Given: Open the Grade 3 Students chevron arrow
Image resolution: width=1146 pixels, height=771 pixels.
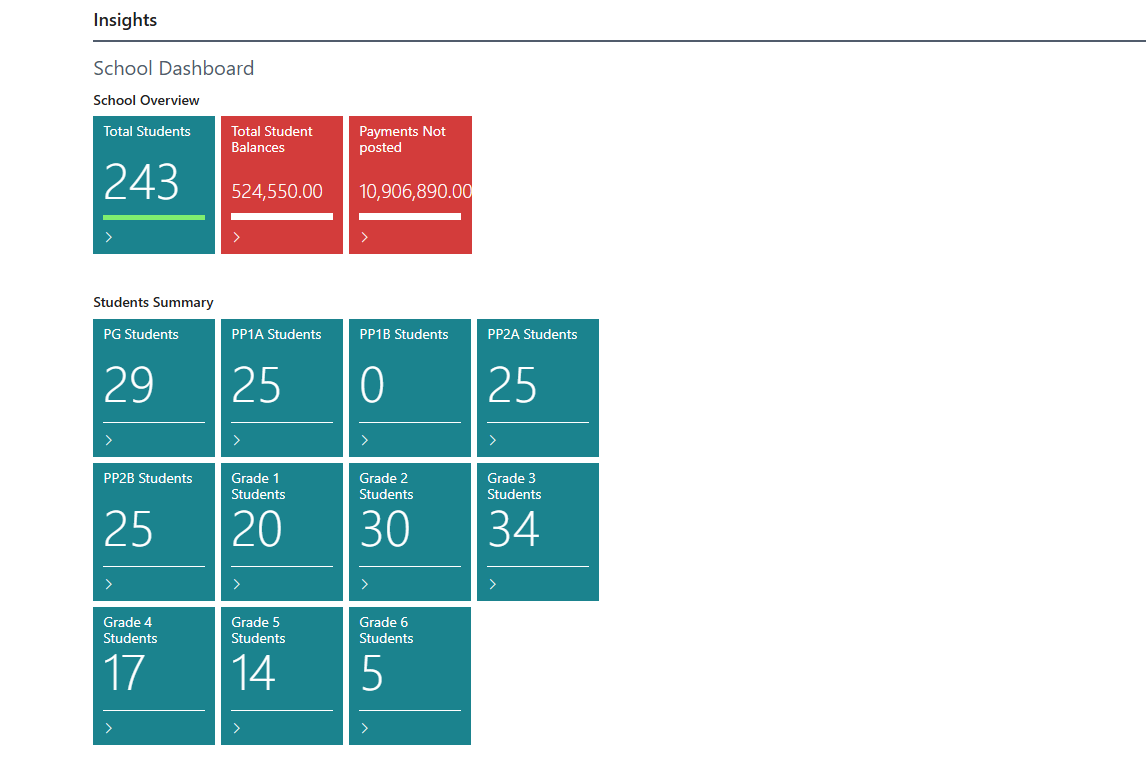Looking at the screenshot, I should click(x=493, y=584).
